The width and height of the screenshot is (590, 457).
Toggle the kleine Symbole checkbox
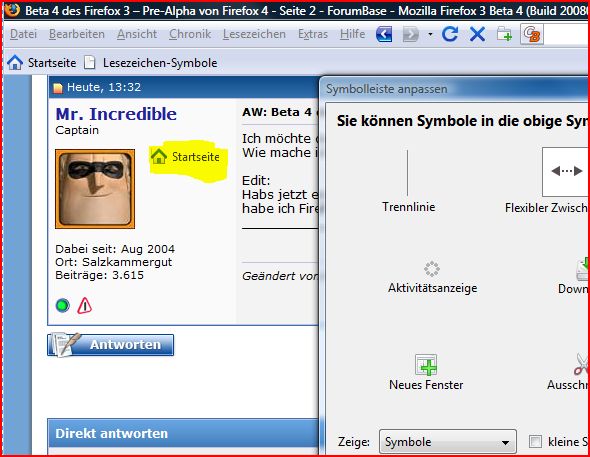click(535, 442)
